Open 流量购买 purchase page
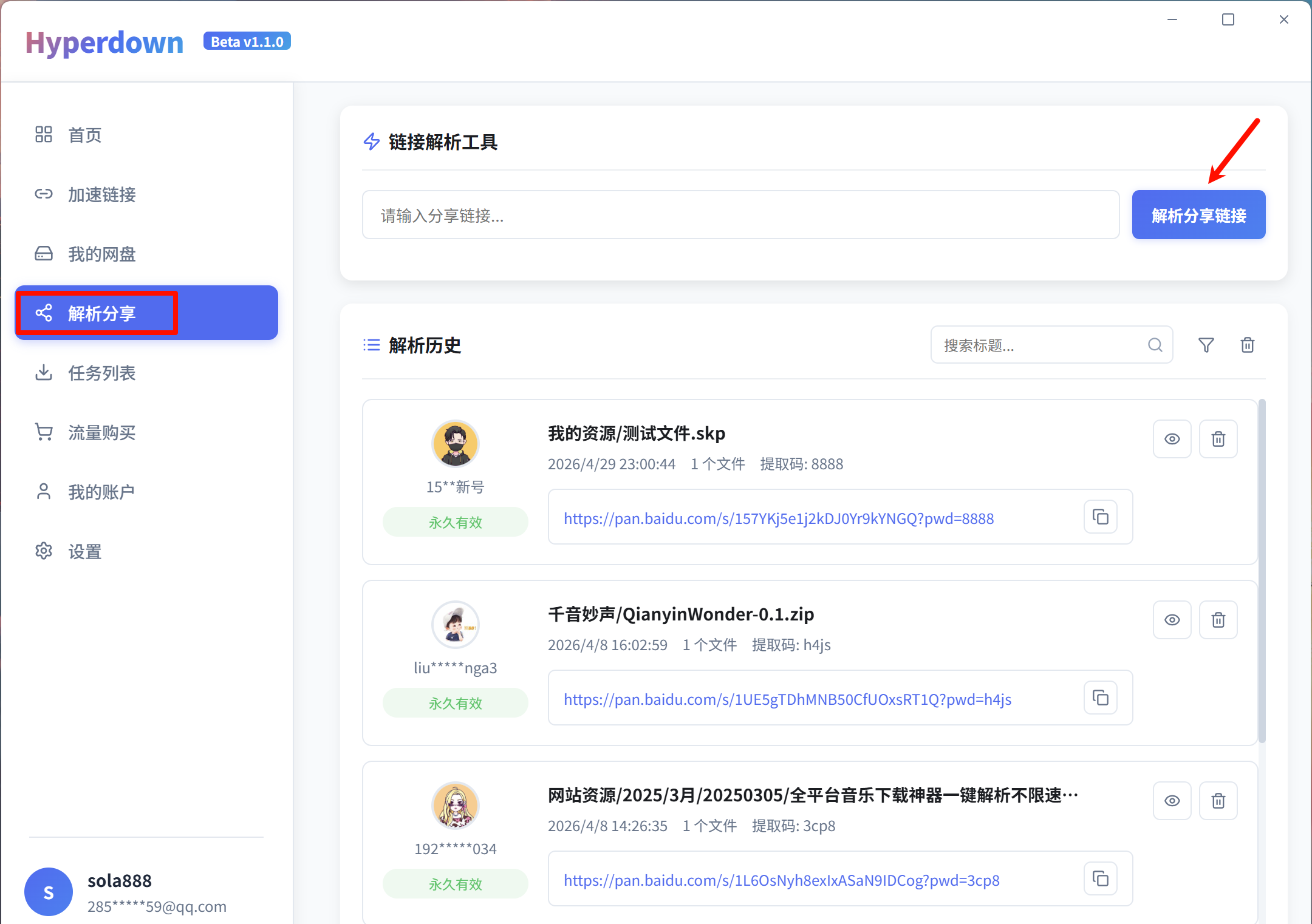The width and height of the screenshot is (1312, 924). point(146,432)
